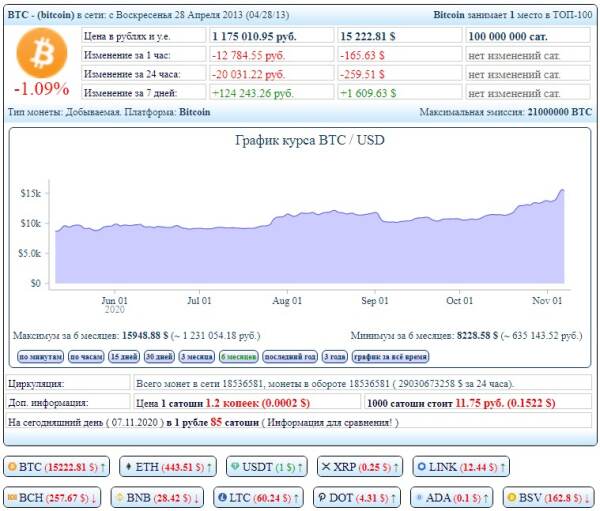Switch chart to 'по минутам' range
Viewport: 600px width, 511px height.
coord(39,357)
